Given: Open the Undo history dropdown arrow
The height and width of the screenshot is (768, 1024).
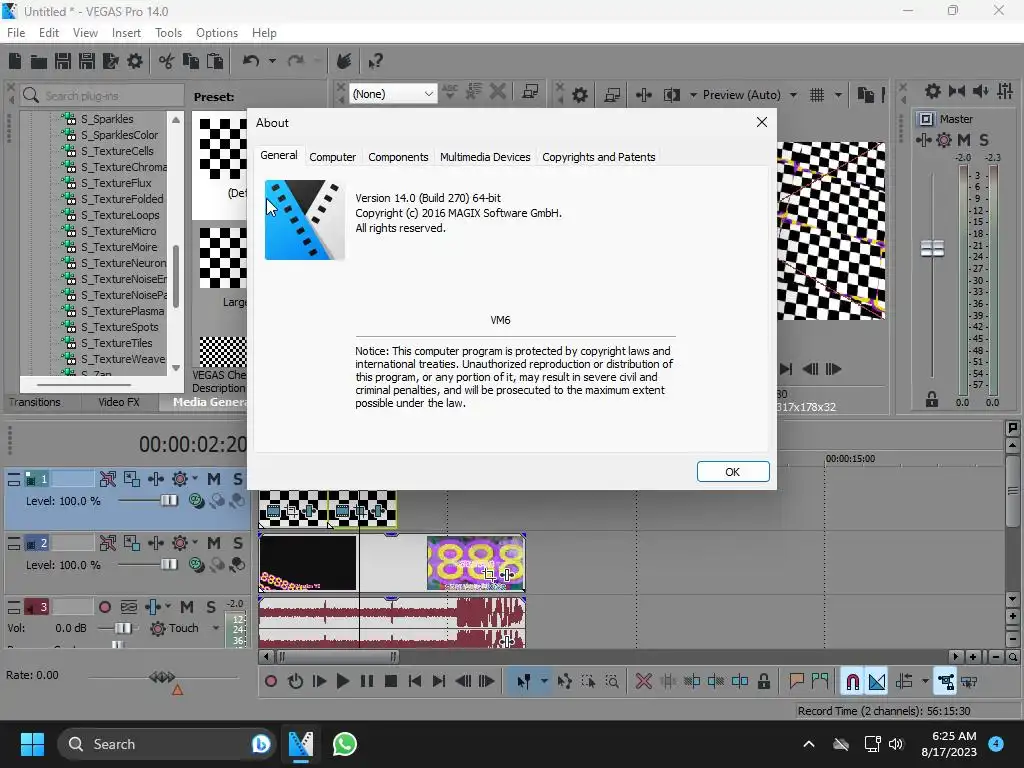Looking at the screenshot, I should point(272,61).
